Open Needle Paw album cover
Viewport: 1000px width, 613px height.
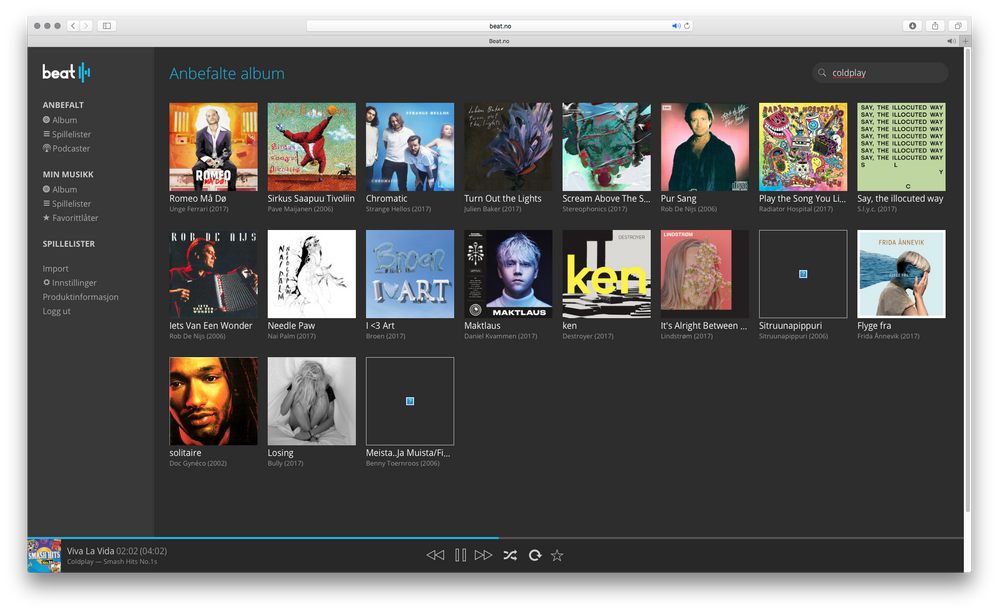pyautogui.click(x=312, y=274)
